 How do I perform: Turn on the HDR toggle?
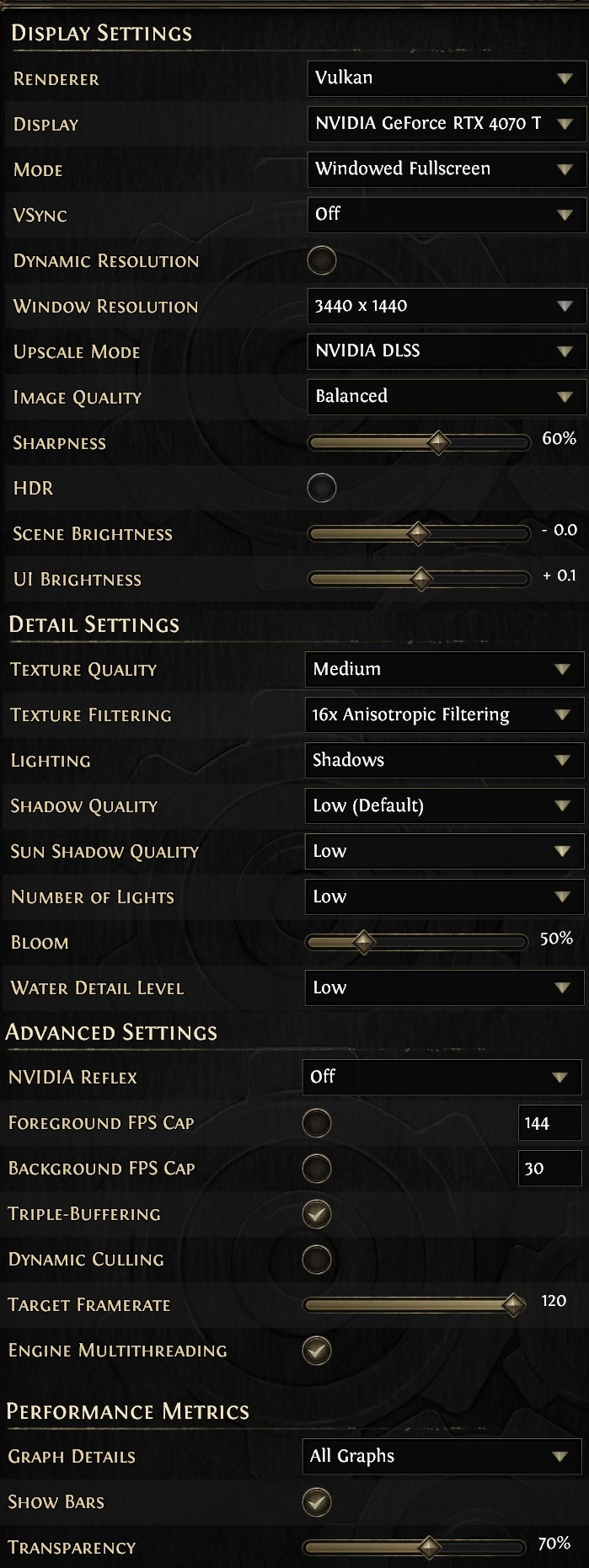tap(322, 488)
